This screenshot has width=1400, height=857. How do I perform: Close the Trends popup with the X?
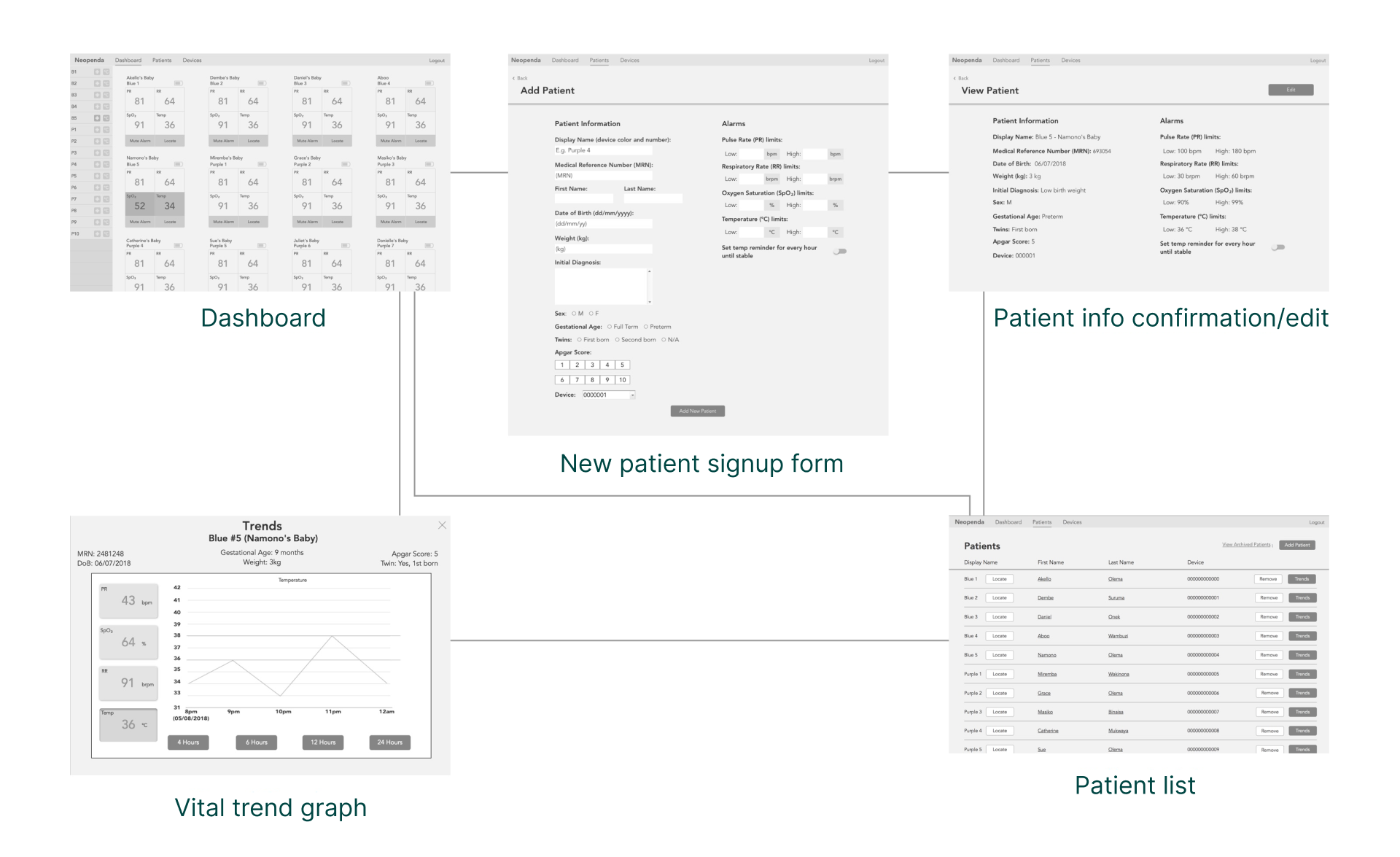tap(442, 525)
